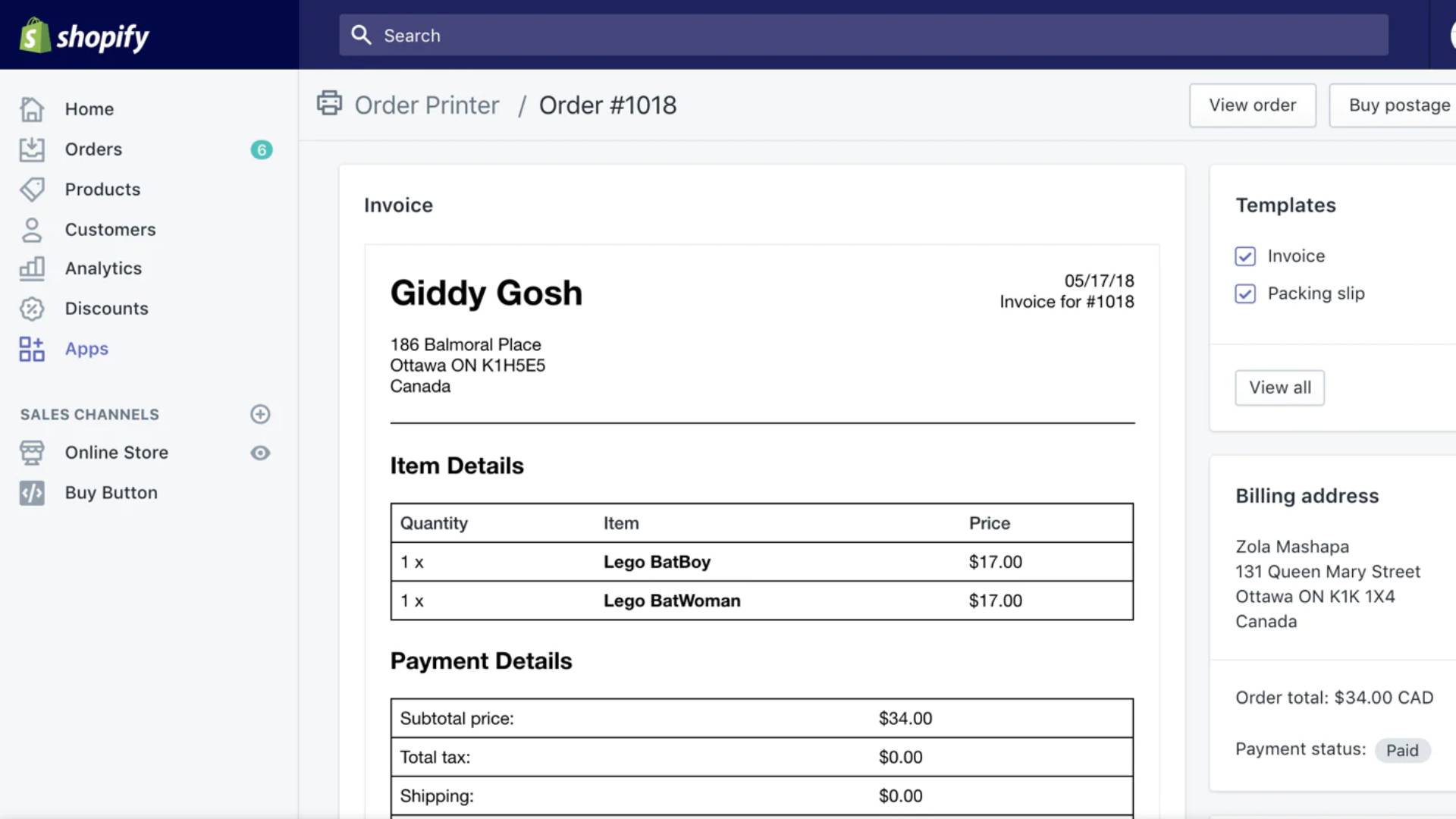Go back to Order Printer breadcrumb

coord(427,105)
